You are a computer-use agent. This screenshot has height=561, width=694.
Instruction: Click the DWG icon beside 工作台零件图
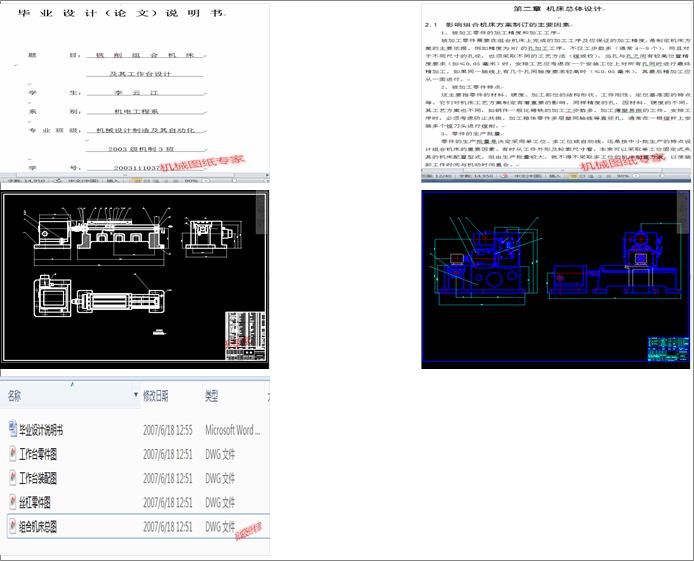point(13,453)
